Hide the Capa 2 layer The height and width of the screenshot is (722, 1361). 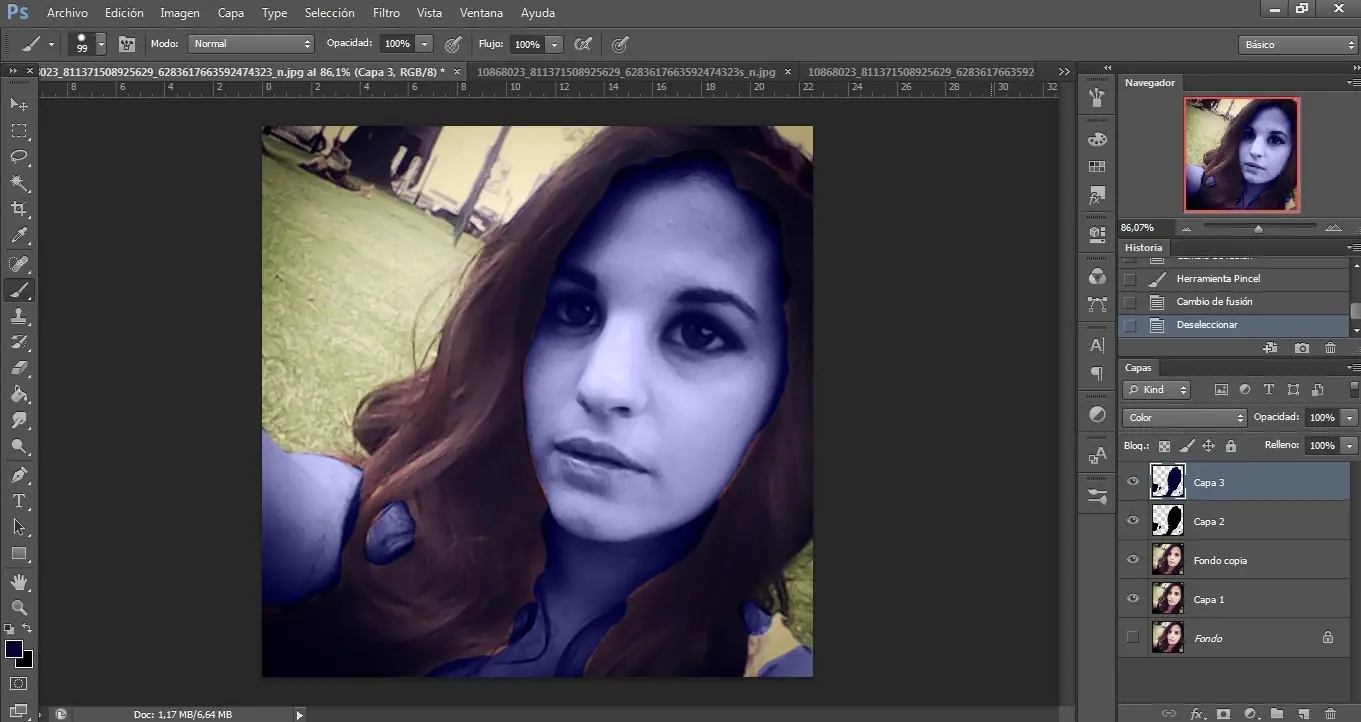click(x=1133, y=521)
